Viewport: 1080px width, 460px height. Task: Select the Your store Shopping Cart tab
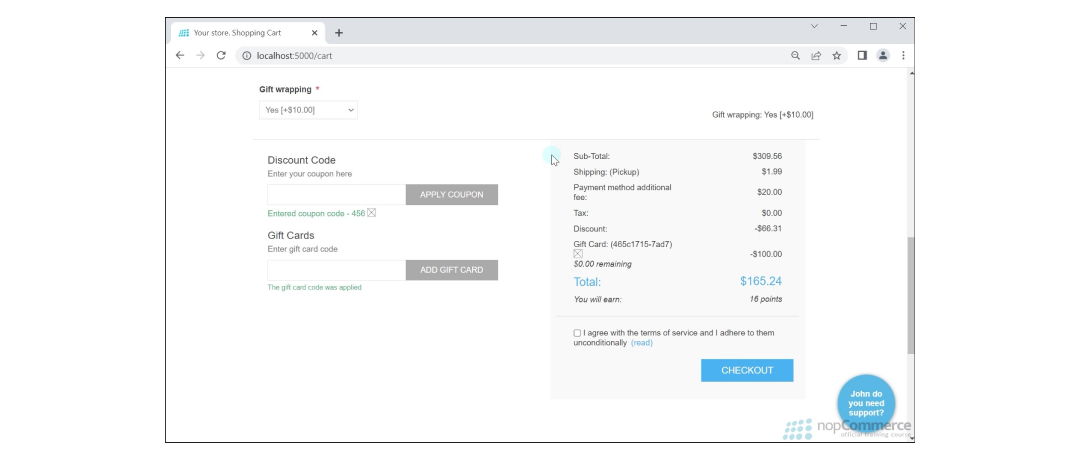248,32
